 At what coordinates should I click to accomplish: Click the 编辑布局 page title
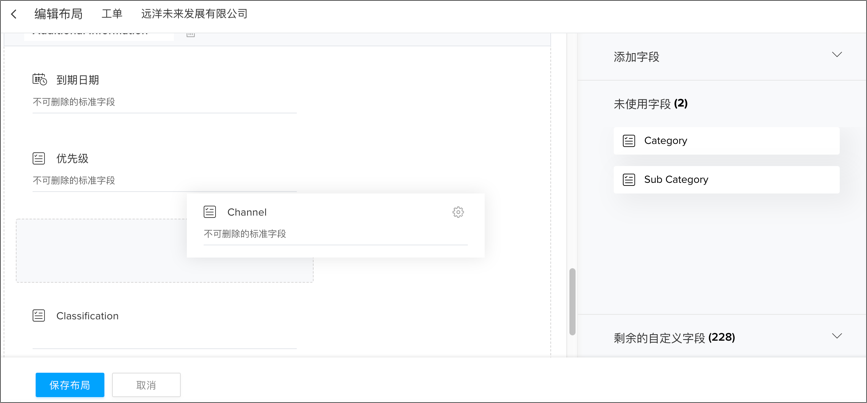[x=58, y=14]
